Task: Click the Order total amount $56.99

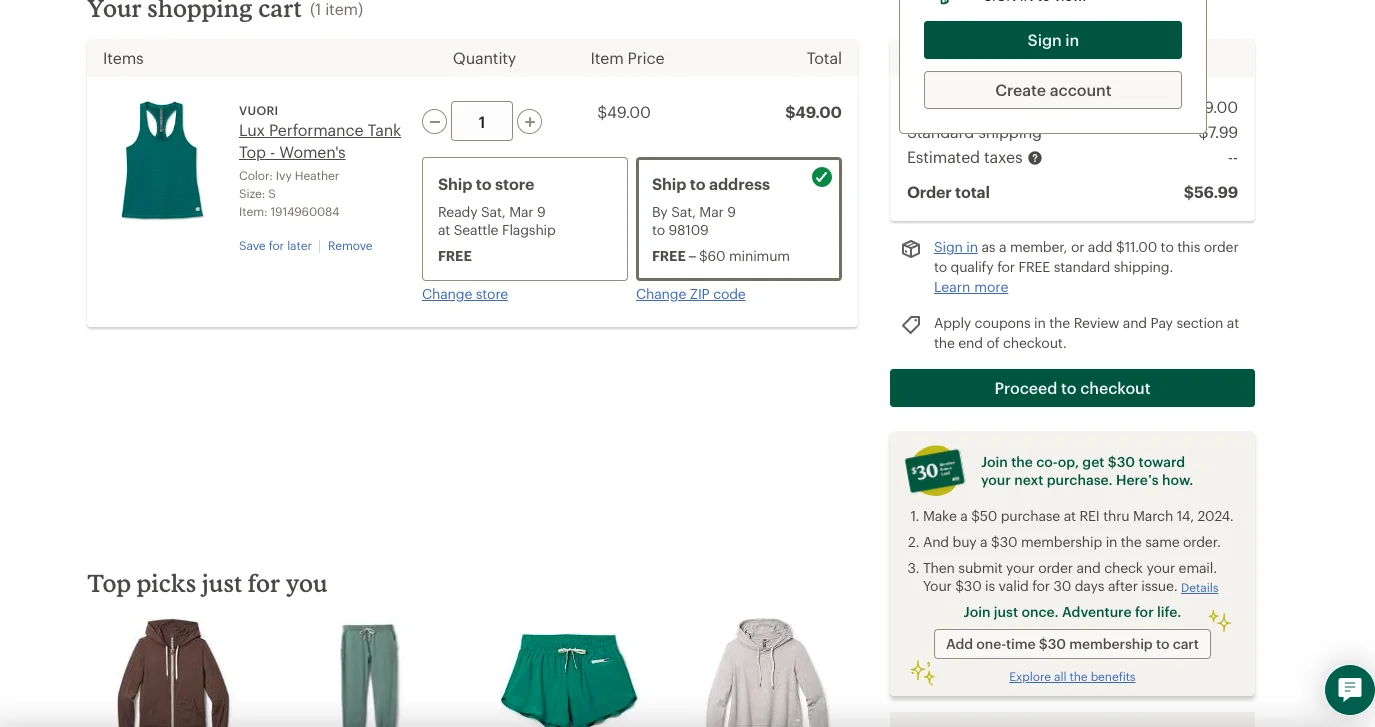Action: (1211, 192)
